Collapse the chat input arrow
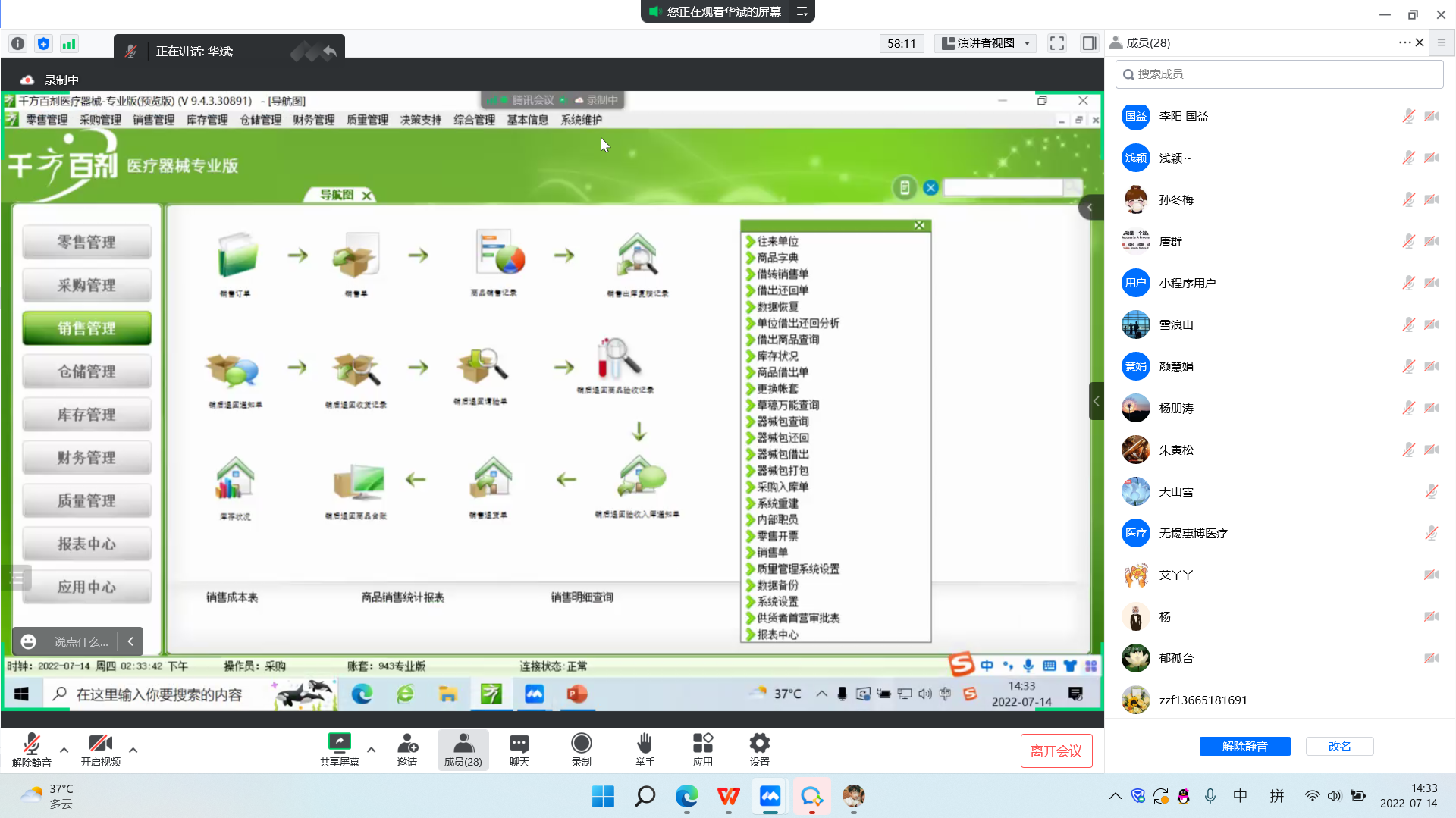This screenshot has width=1456, height=818. [130, 641]
